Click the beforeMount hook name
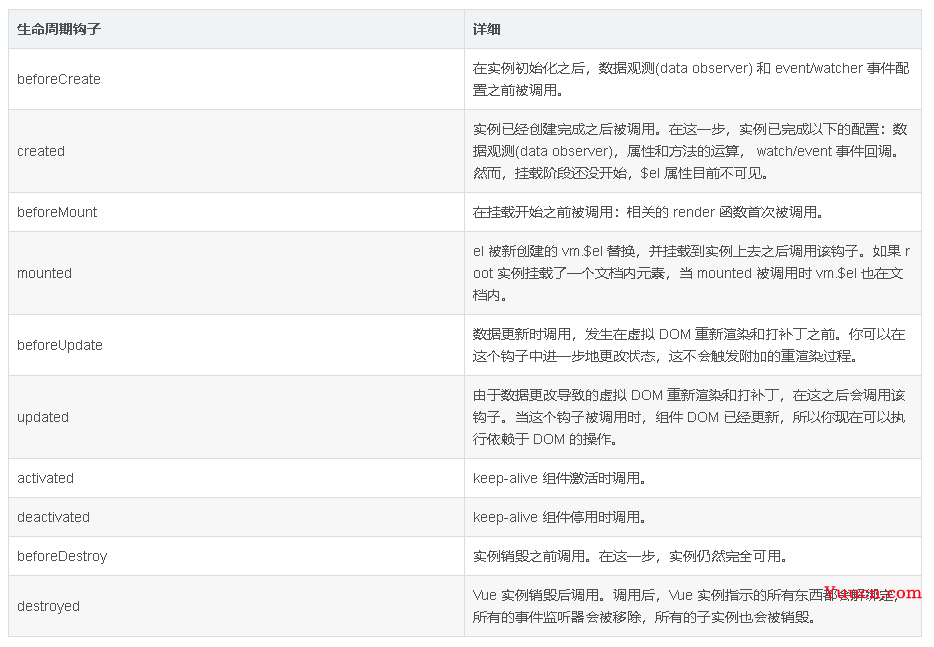 point(57,212)
